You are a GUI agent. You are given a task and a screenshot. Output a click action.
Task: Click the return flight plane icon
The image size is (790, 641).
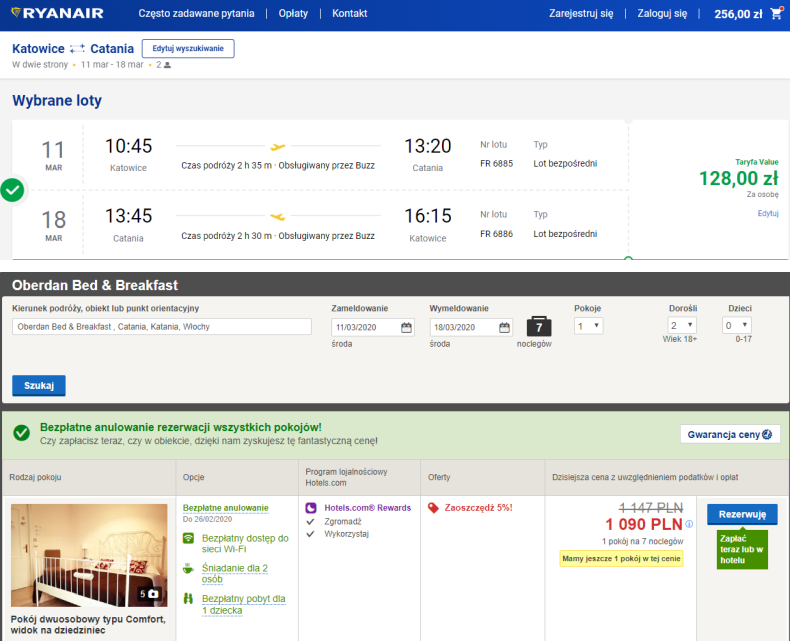tap(278, 217)
